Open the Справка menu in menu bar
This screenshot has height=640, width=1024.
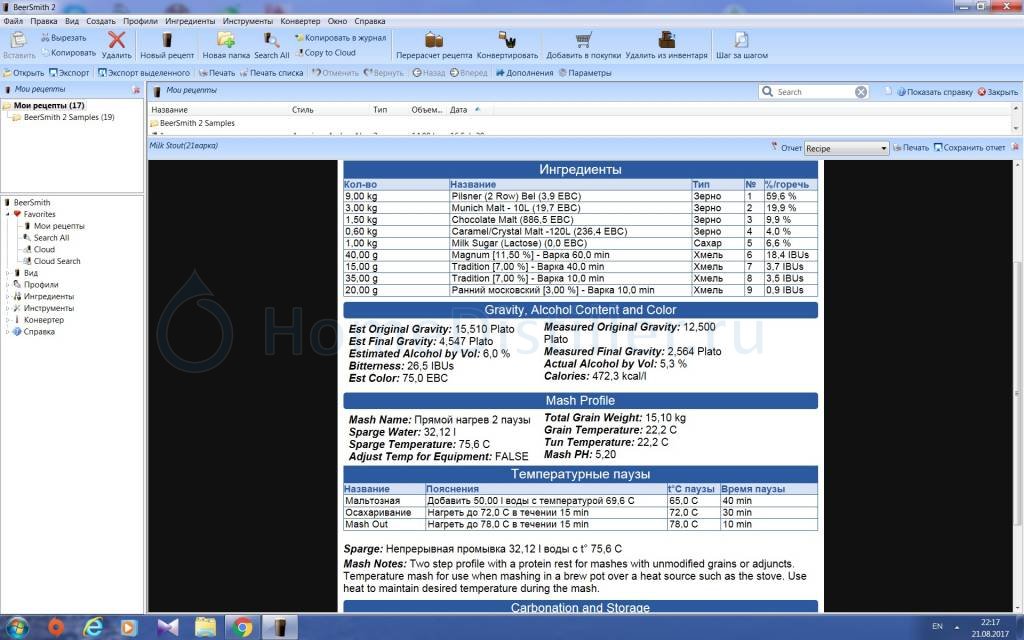pos(370,22)
